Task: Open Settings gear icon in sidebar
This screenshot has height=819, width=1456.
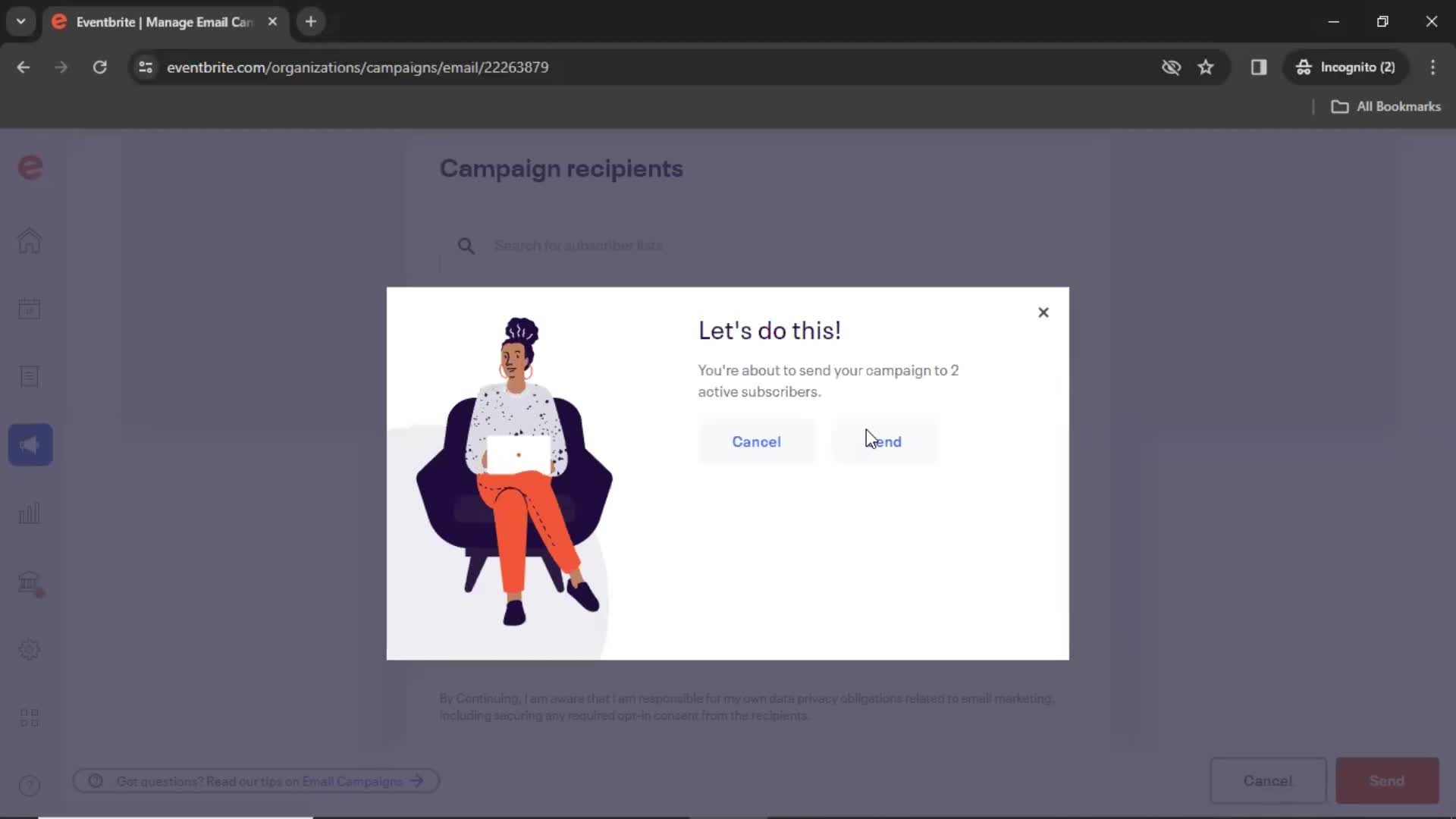Action: coord(30,650)
